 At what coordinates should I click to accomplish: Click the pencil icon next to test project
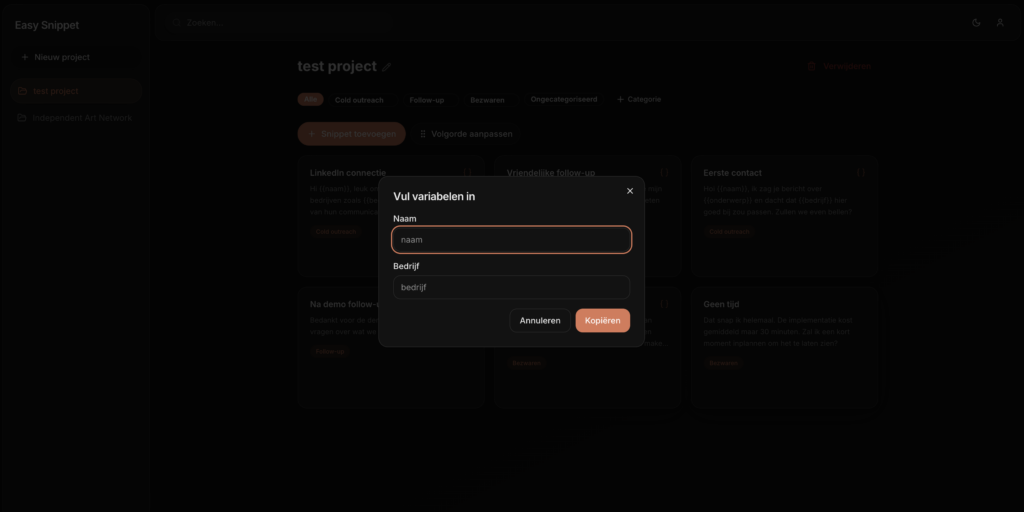[387, 67]
